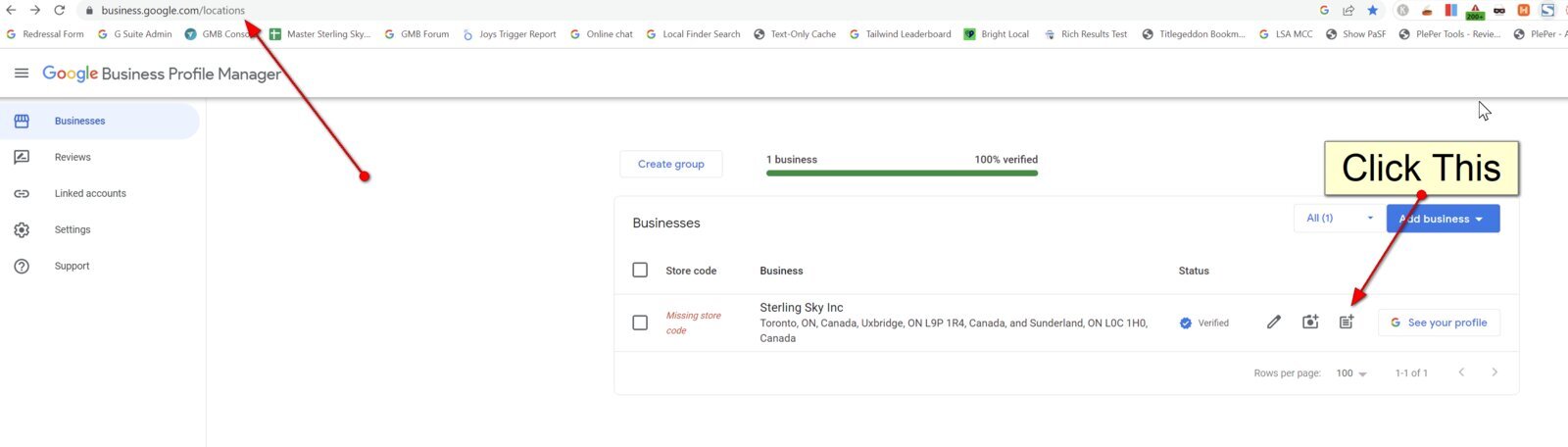Click the Store code column header
The width and height of the screenshot is (1568, 447).
click(691, 271)
